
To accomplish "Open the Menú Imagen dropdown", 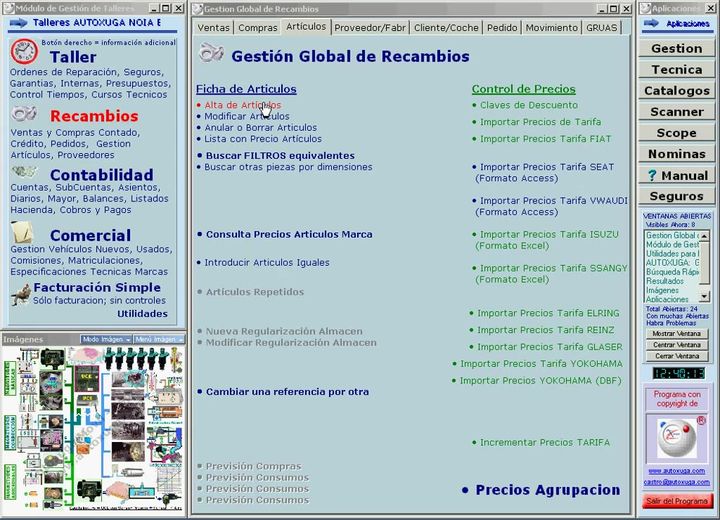I will tap(159, 339).
